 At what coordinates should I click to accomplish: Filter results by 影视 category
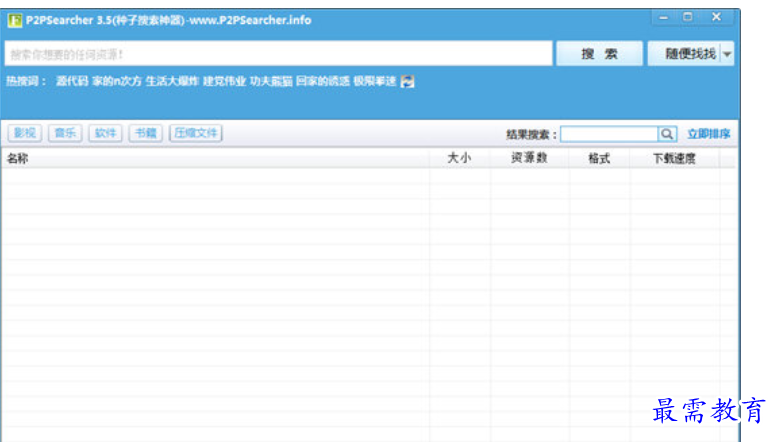click(25, 133)
